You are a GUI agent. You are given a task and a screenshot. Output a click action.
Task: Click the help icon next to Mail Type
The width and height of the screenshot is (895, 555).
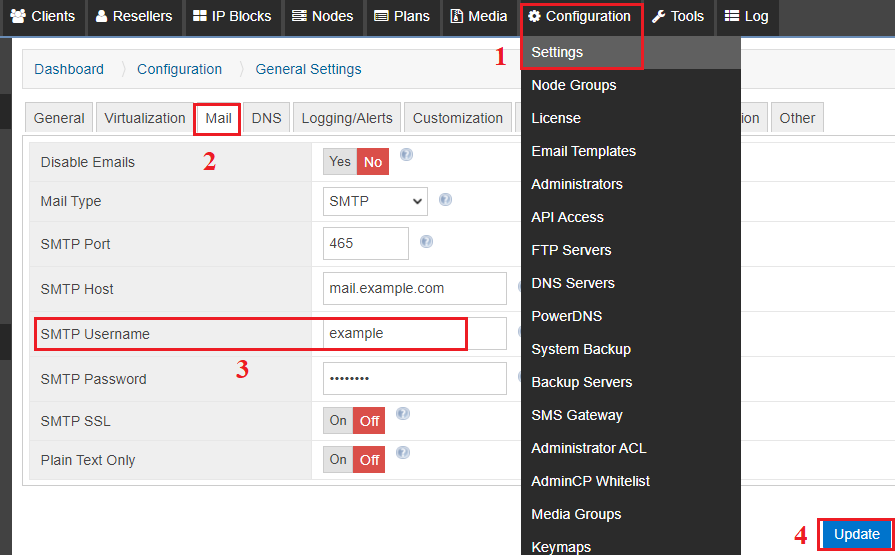(x=445, y=199)
